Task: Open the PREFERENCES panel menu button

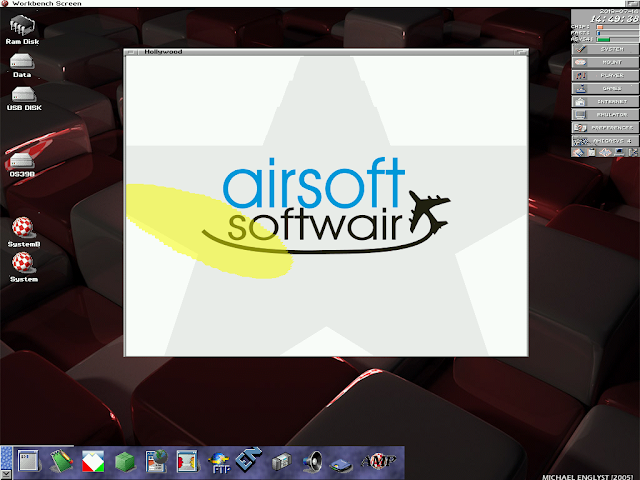Action: (605, 128)
